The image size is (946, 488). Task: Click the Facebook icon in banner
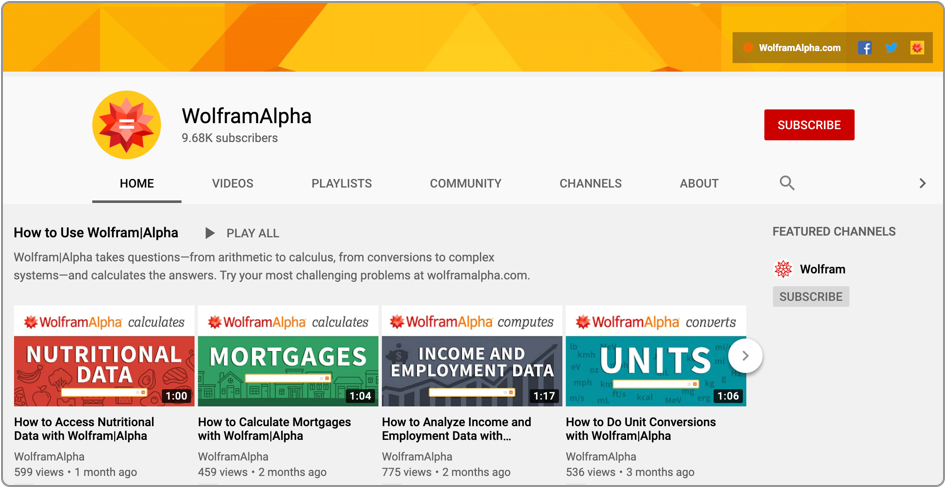point(864,48)
